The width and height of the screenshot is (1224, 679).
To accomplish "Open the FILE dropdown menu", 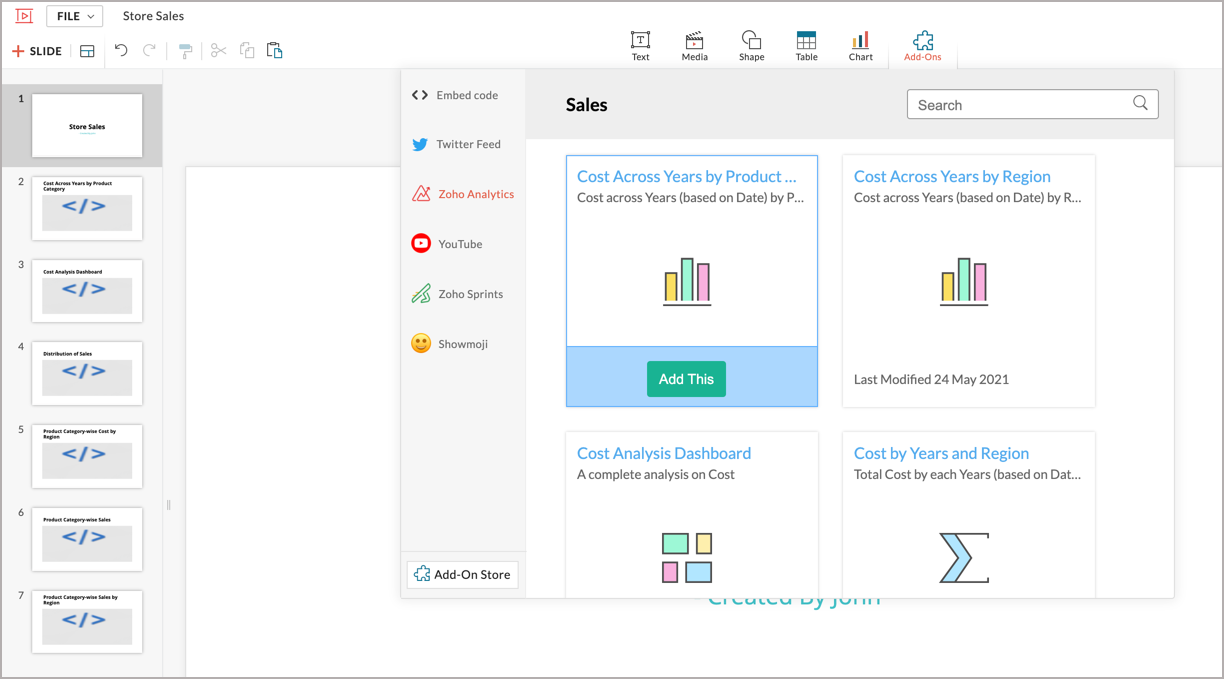I will [x=74, y=16].
